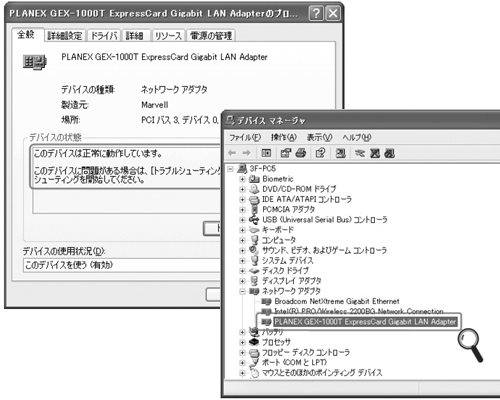This screenshot has height=400, width=500.
Task: Click the sound, video and game controller icon
Action: point(254,250)
